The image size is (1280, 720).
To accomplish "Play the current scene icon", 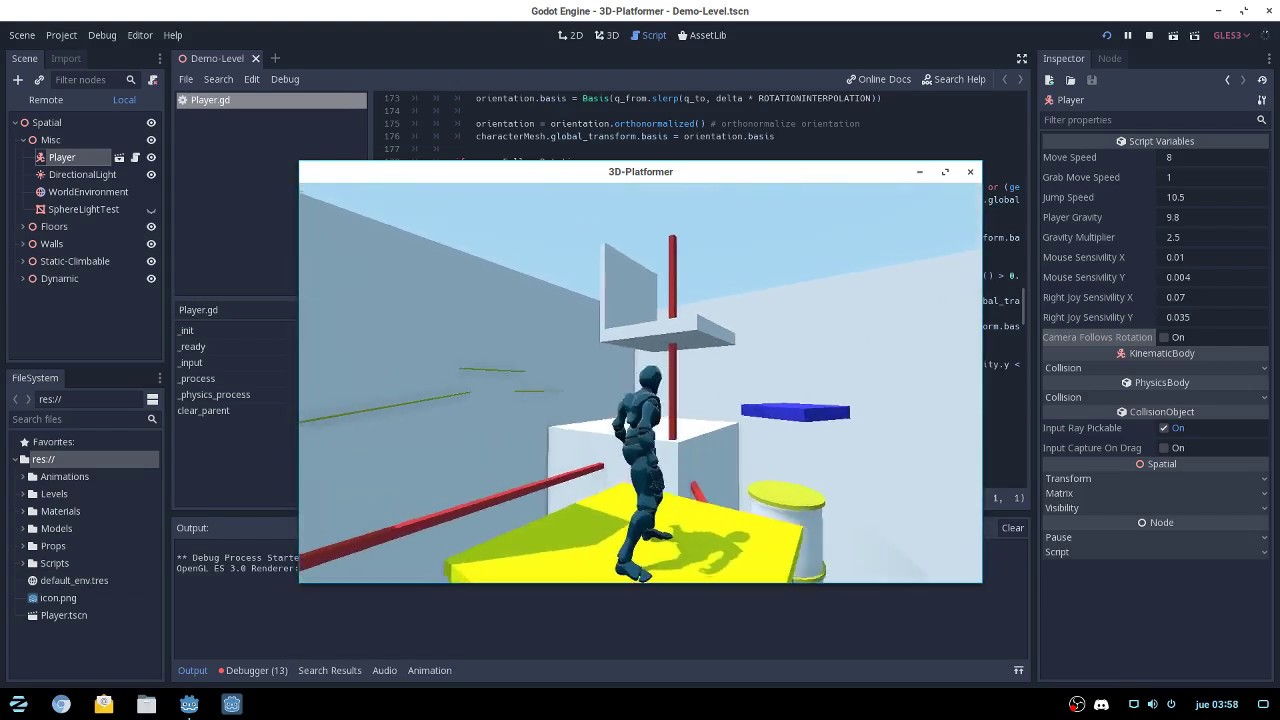I will click(1173, 35).
